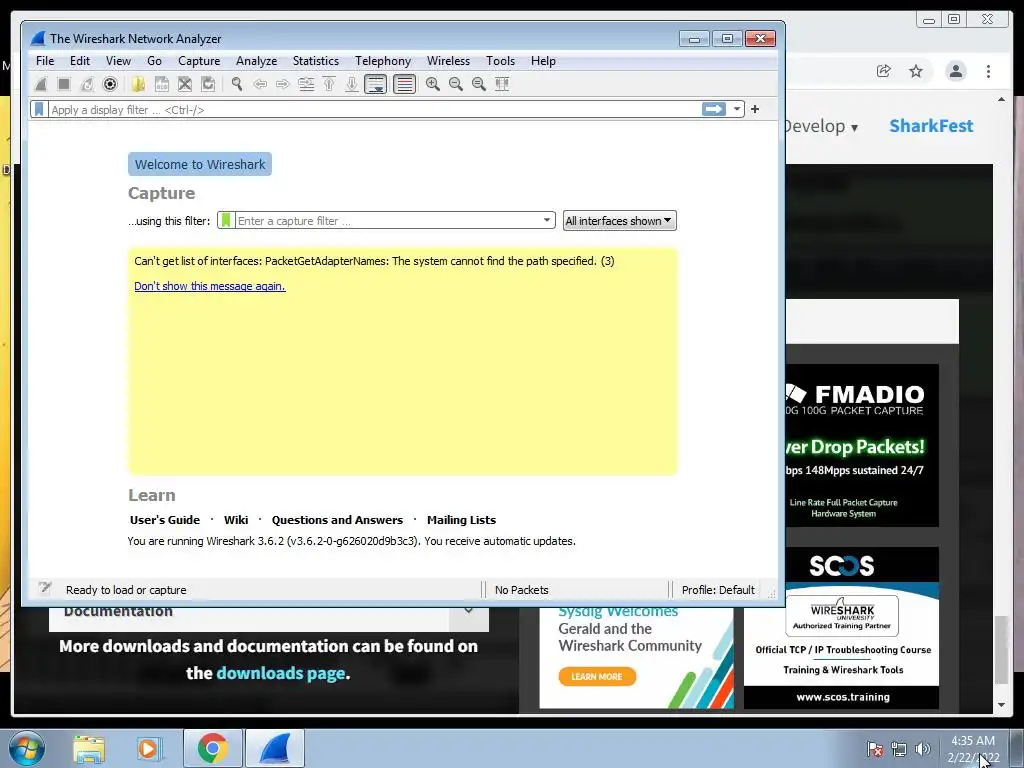Screen dimensions: 1024x768
Task: Open capture file properties icon in status bar
Action: point(44,588)
